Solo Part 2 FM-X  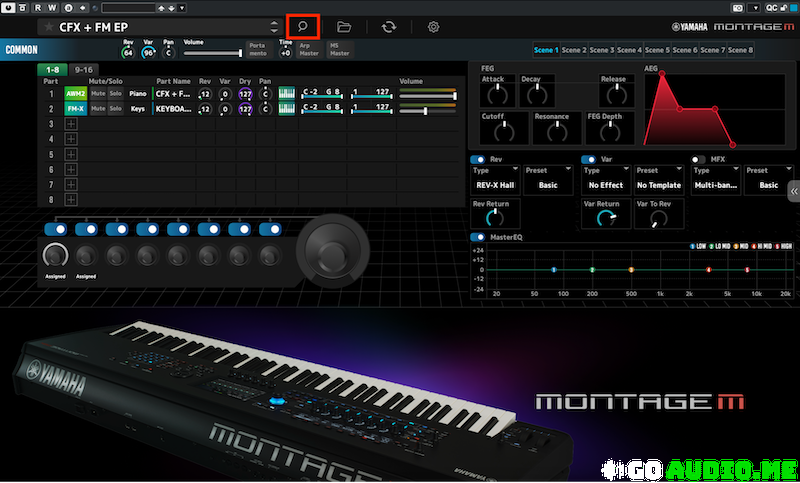116,108
